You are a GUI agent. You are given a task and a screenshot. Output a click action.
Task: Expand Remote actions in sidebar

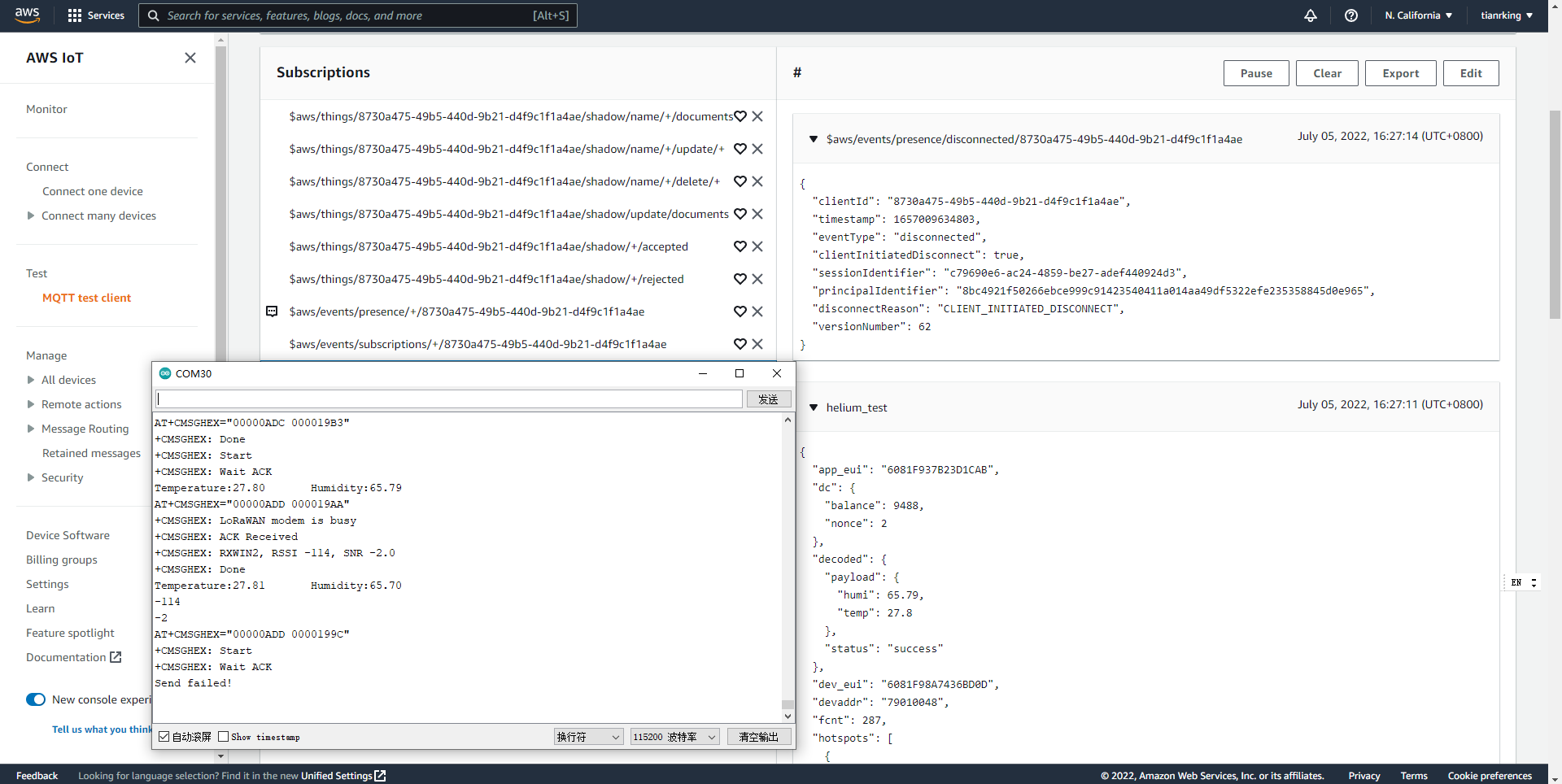[31, 404]
